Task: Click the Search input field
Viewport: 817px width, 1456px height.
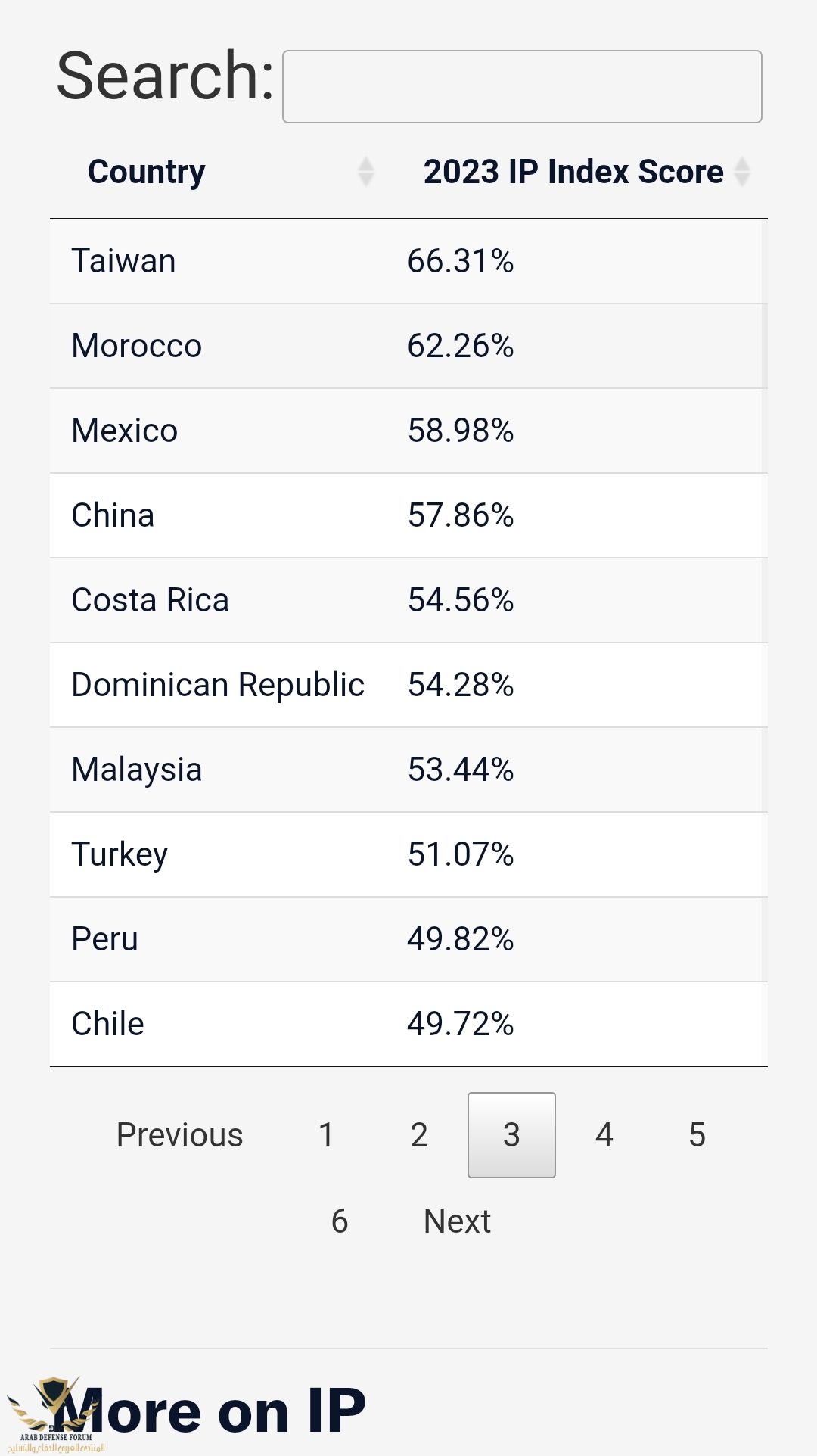Action: [522, 86]
